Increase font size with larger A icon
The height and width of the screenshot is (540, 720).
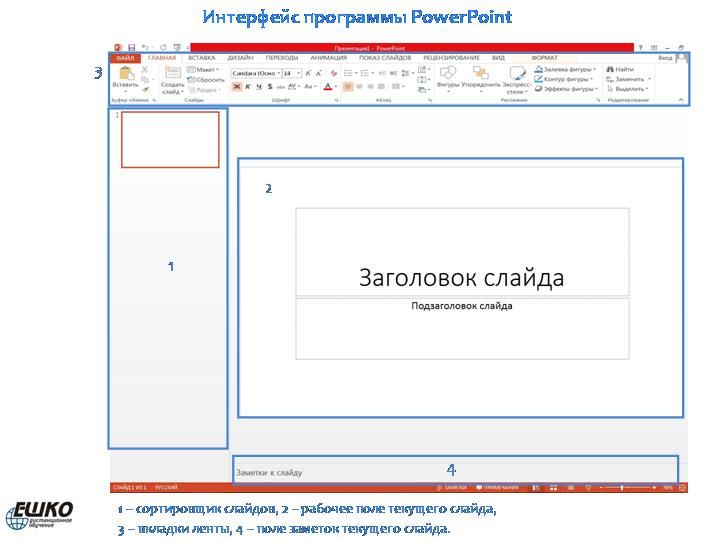pyautogui.click(x=308, y=73)
